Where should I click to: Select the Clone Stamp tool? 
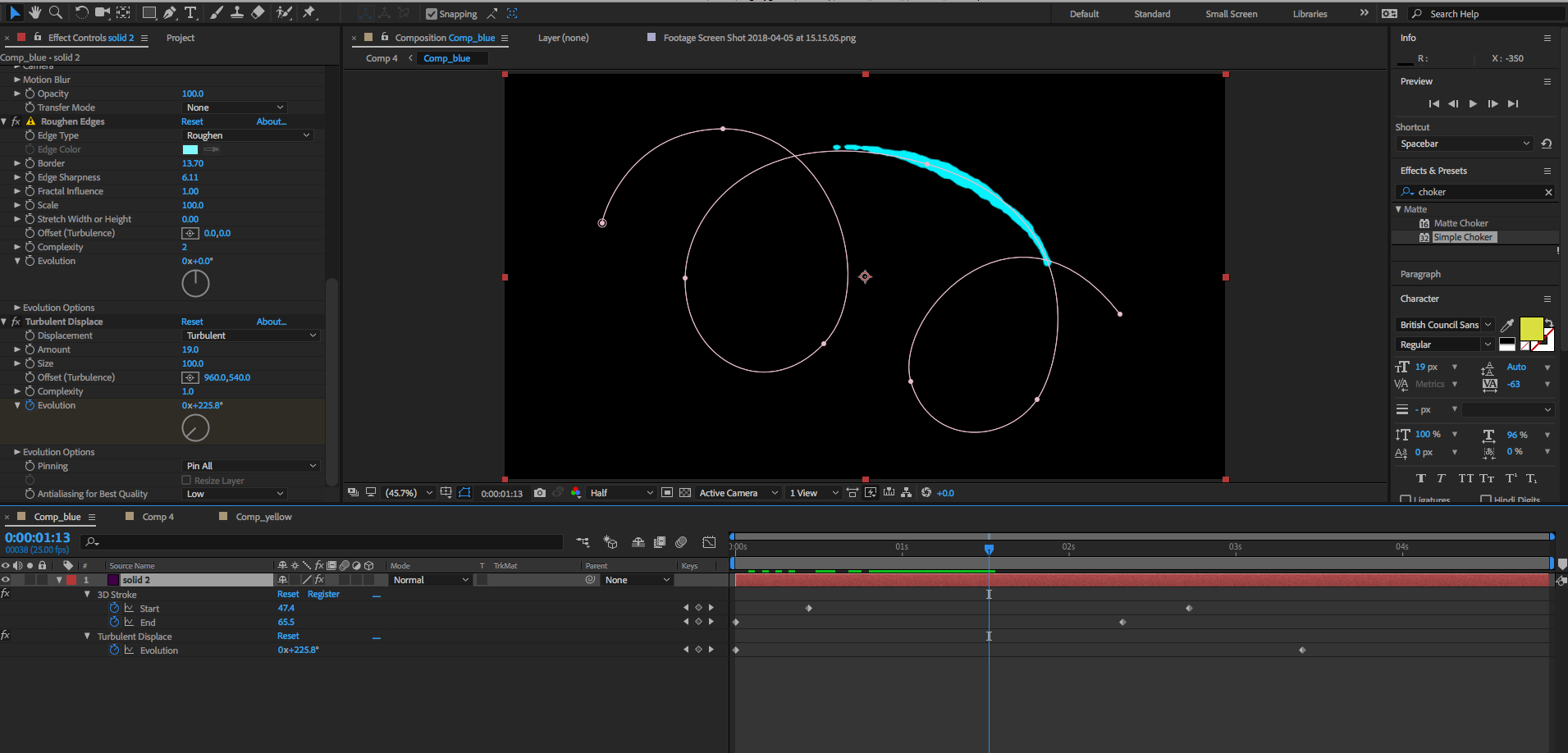pos(236,12)
